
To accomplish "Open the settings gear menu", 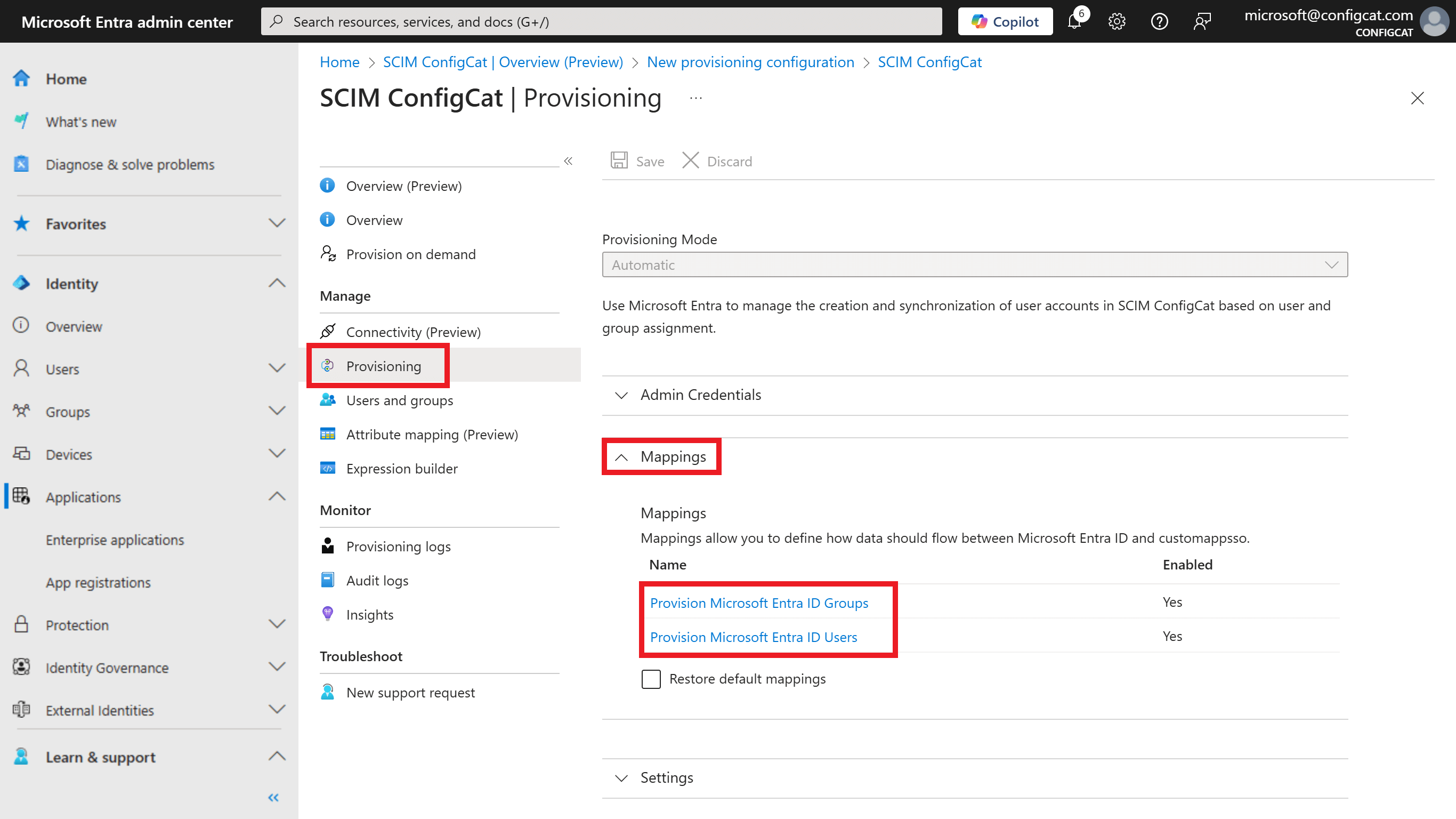I will coord(1117,21).
